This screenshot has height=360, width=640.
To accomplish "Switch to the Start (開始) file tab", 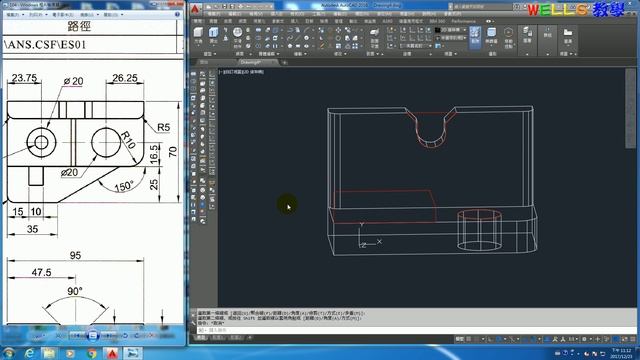I will tap(204, 62).
